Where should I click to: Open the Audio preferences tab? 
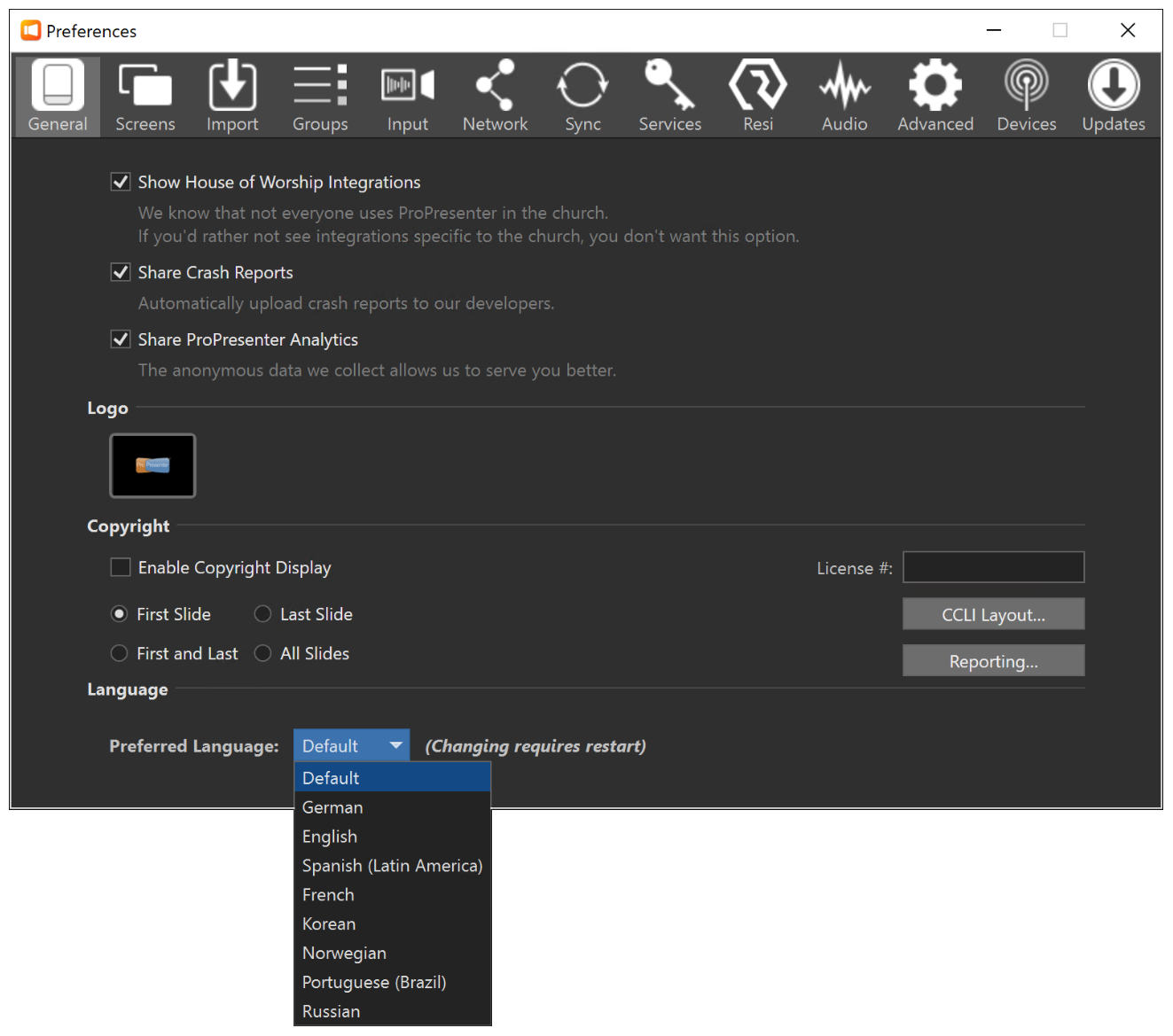(x=845, y=96)
